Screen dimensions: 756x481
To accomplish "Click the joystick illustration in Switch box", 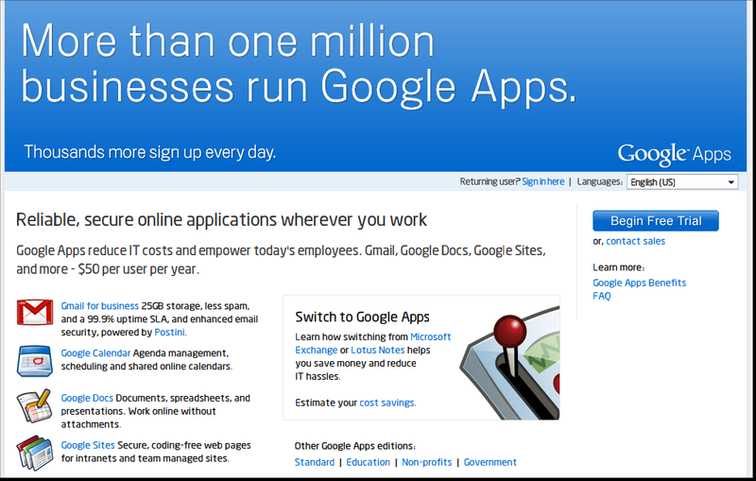I will (x=510, y=361).
